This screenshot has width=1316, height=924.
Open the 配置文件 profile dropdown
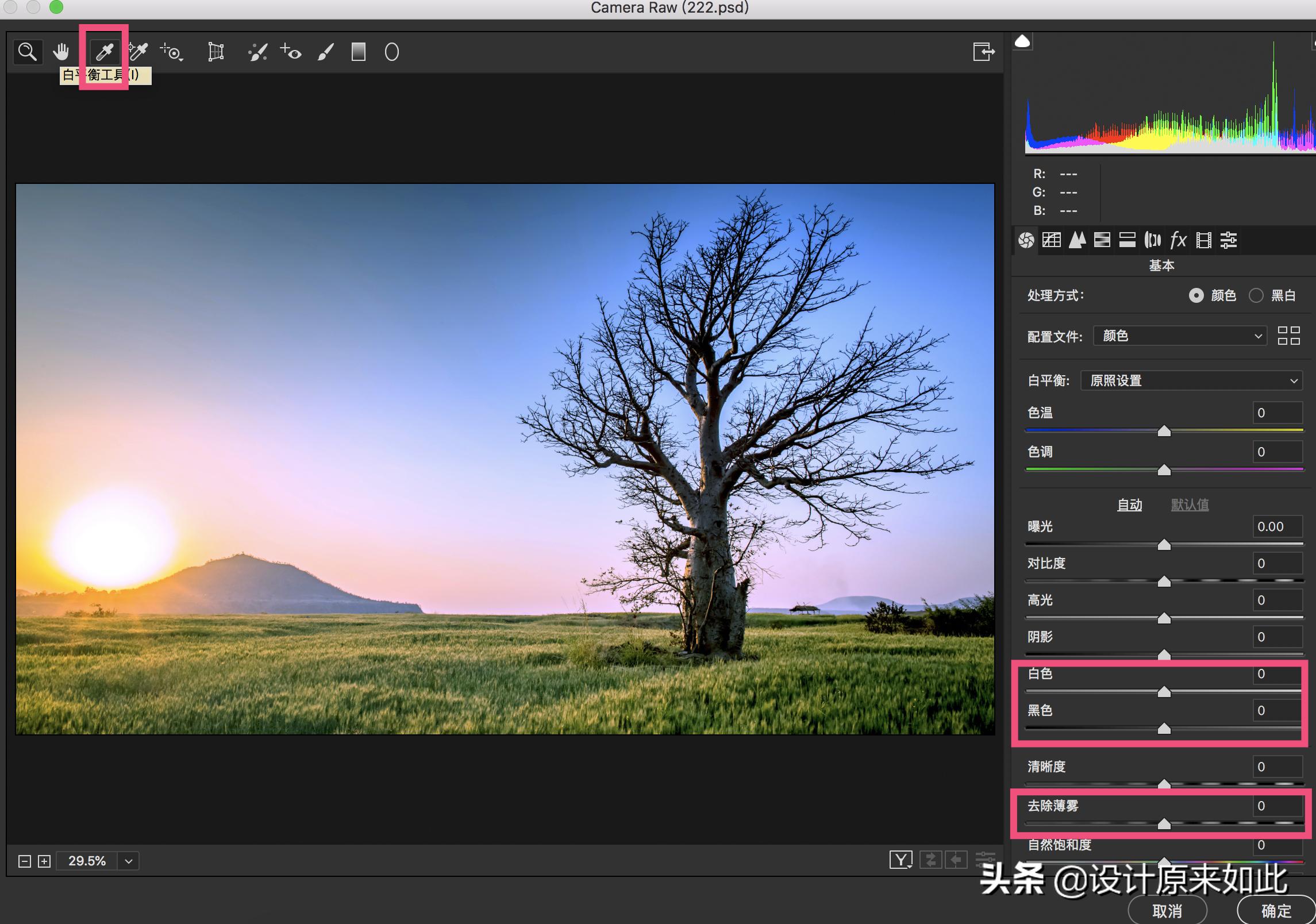(x=1180, y=336)
